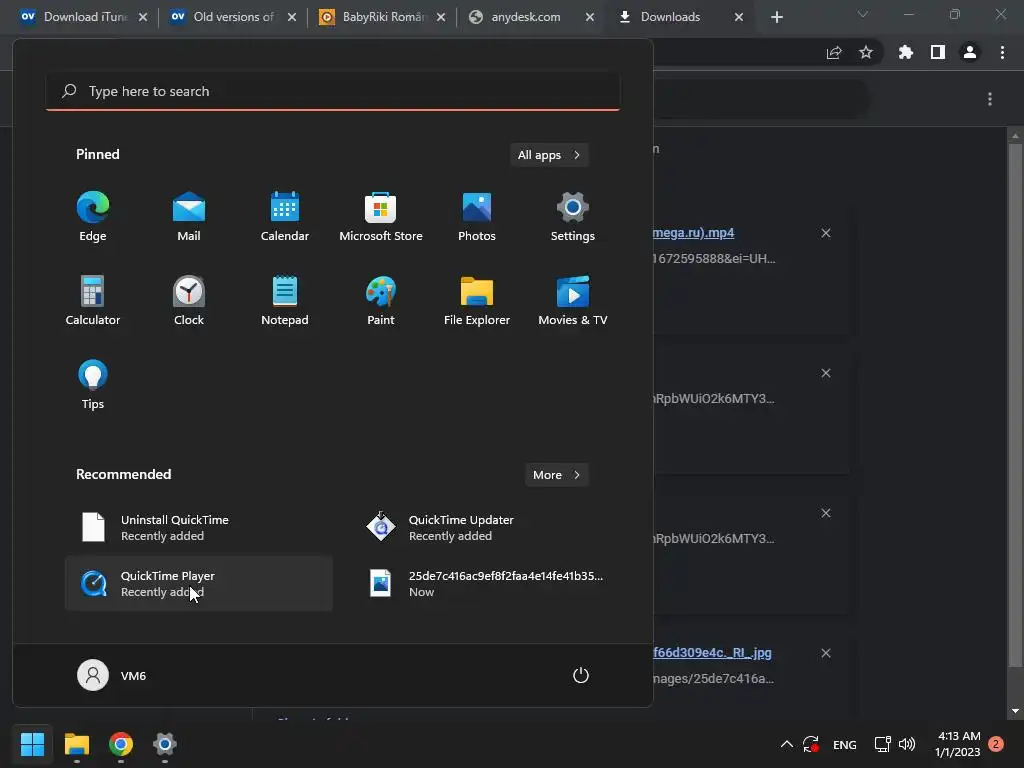
Task: Expand More recommended items
Action: (x=556, y=475)
